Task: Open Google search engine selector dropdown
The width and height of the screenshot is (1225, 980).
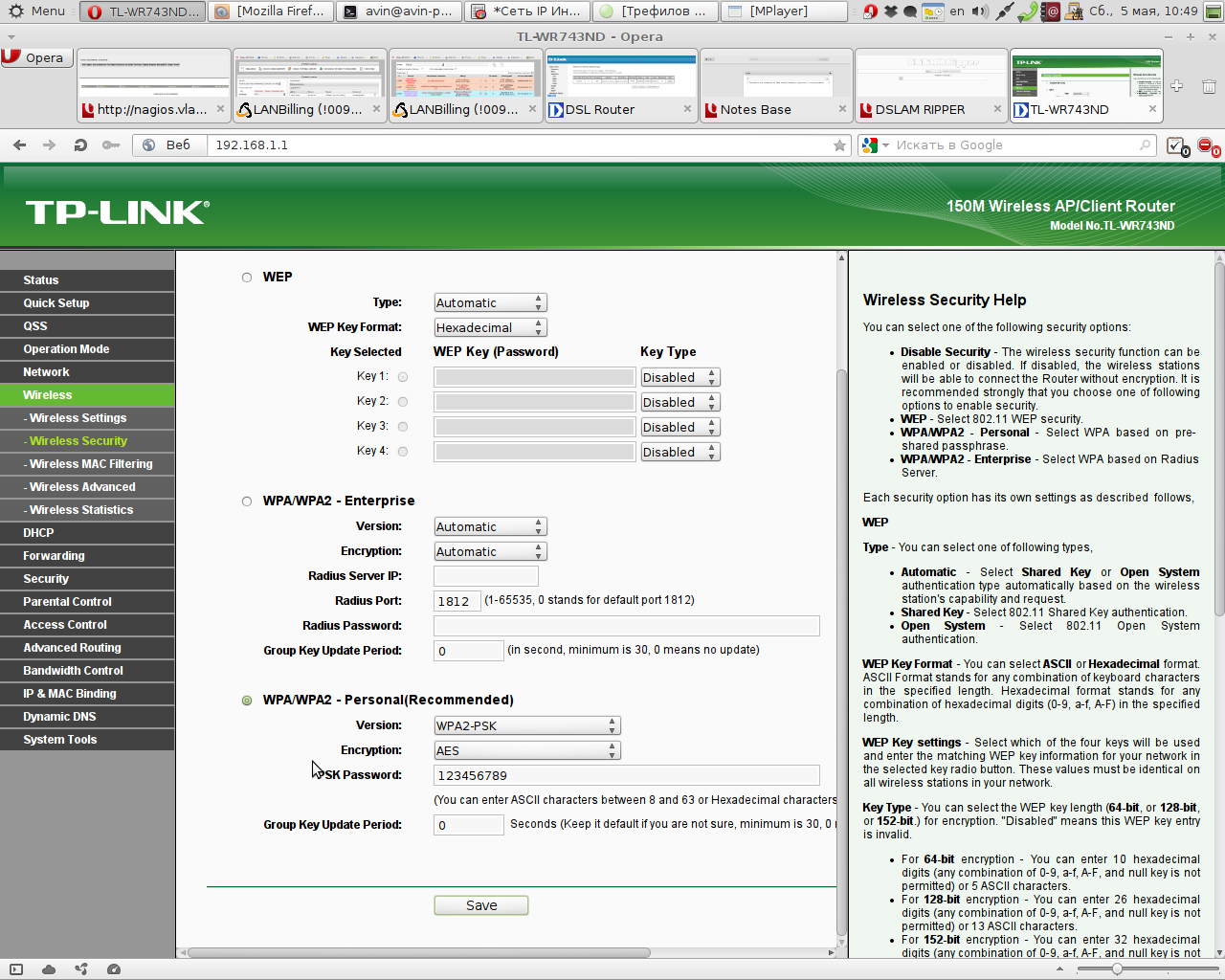Action: click(x=874, y=145)
